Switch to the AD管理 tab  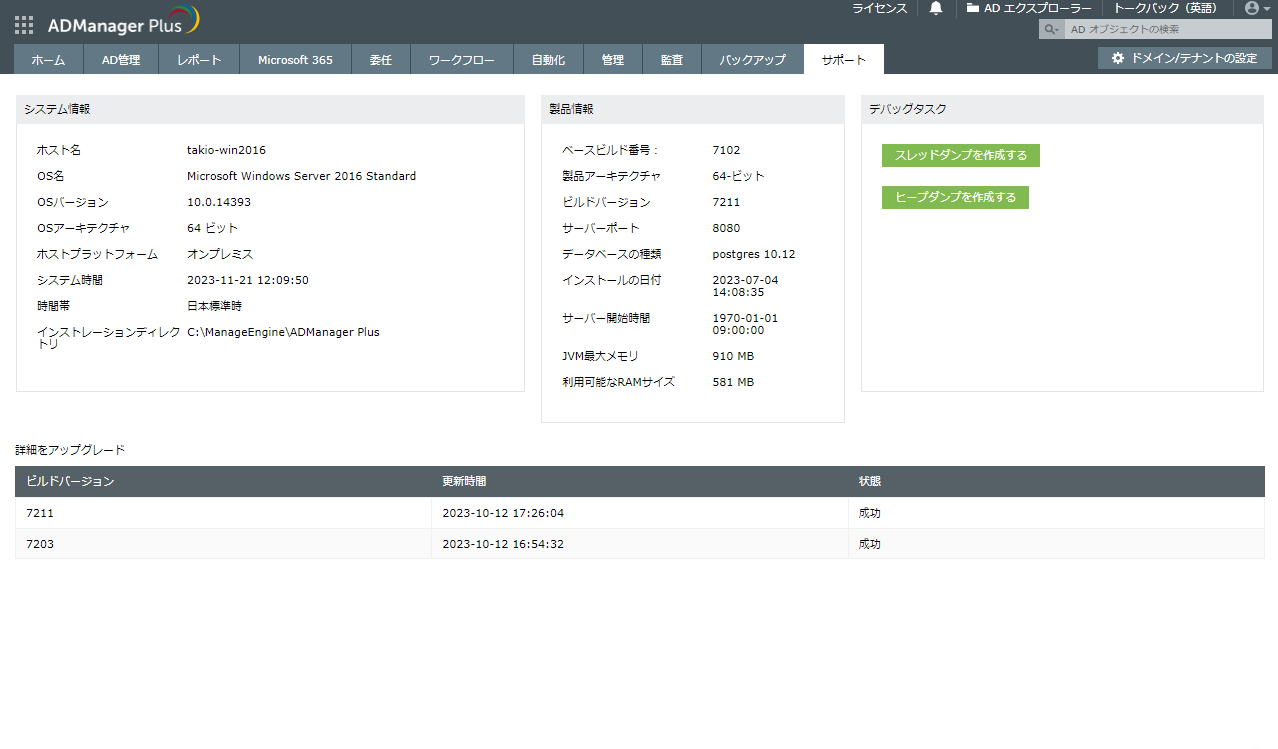pos(121,60)
